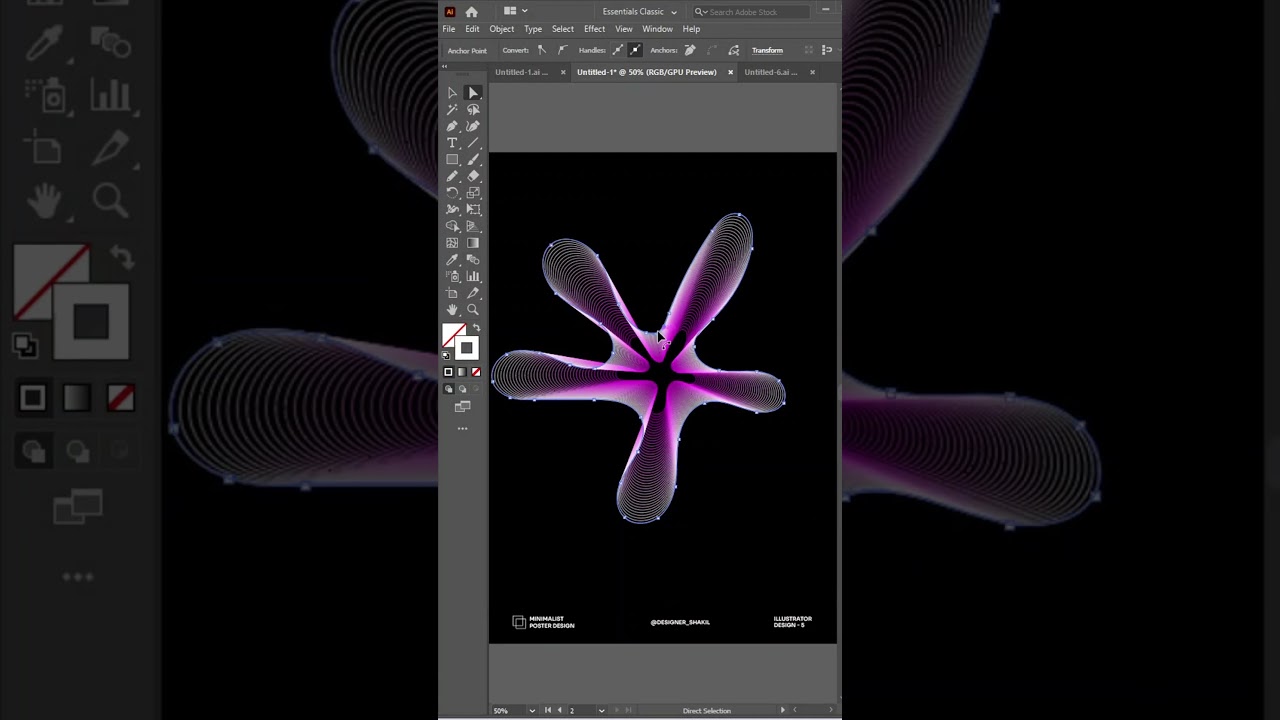Select the Magic Wand tool
This screenshot has height=720, width=1280.
(x=452, y=110)
